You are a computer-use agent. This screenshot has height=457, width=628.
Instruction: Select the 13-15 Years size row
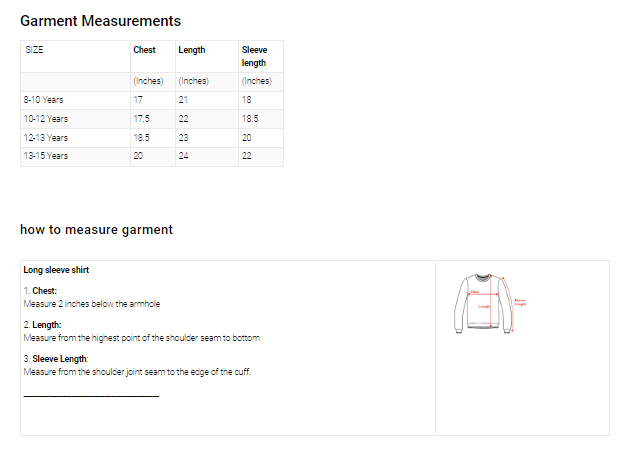[46, 156]
